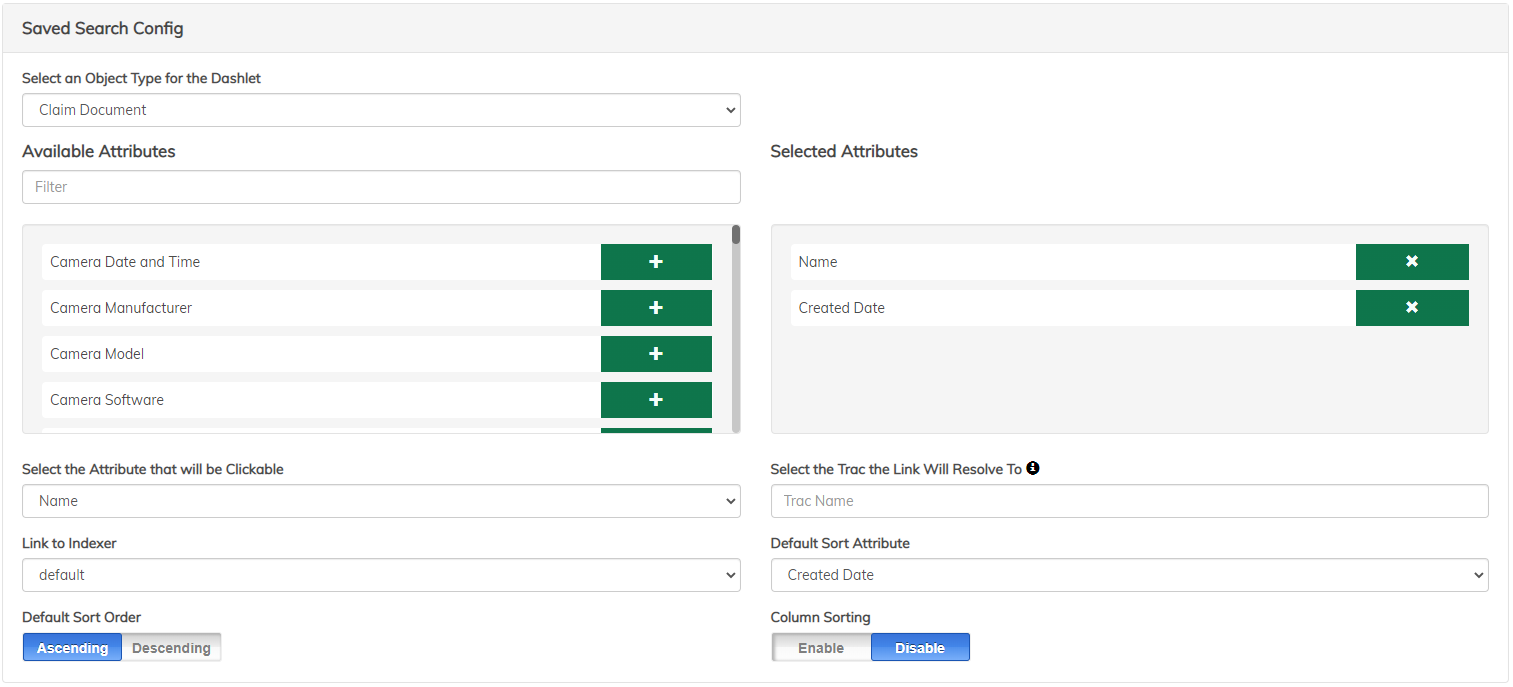Screen dimensions: 1513x687
Task: Select the Camera Model list item
Action: (320, 354)
